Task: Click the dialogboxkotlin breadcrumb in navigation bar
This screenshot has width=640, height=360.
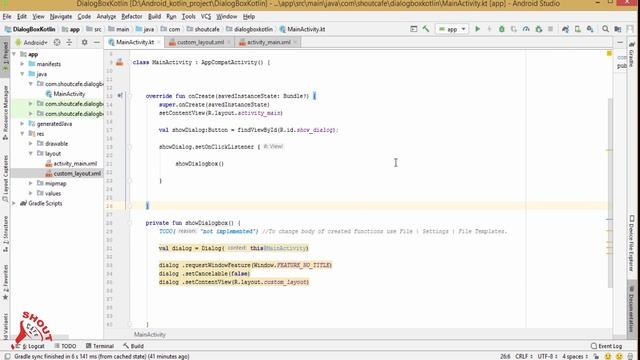Action: pyautogui.click(x=249, y=29)
